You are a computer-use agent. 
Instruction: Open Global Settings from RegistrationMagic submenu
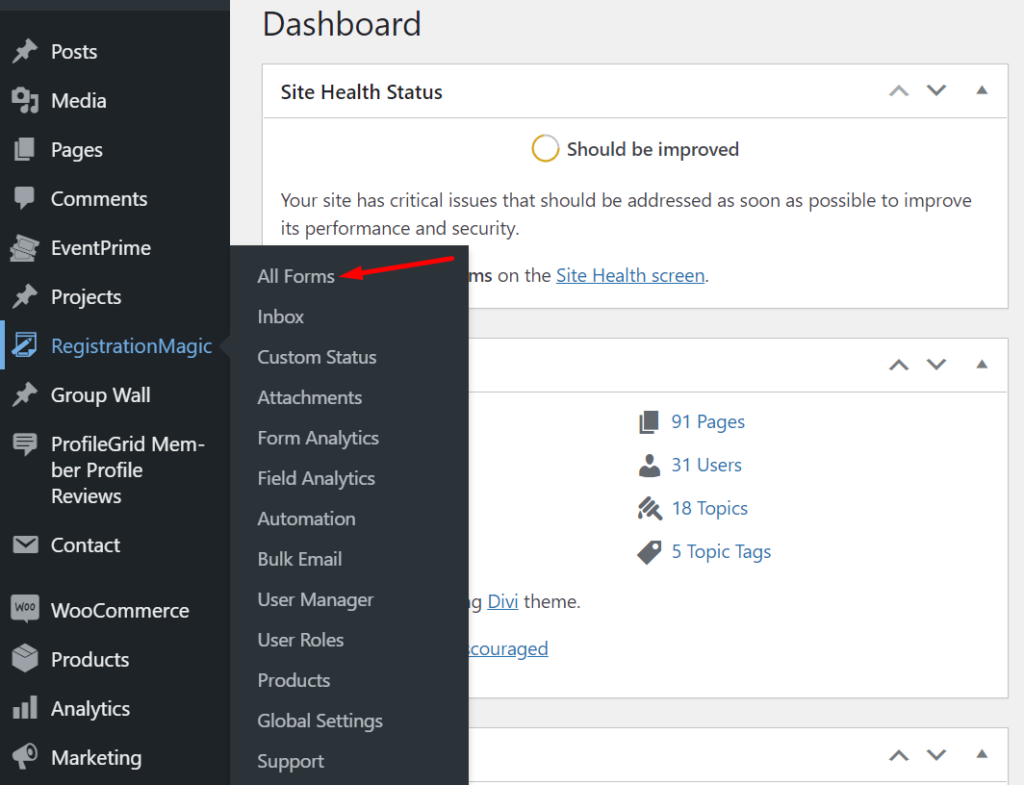pos(319,720)
